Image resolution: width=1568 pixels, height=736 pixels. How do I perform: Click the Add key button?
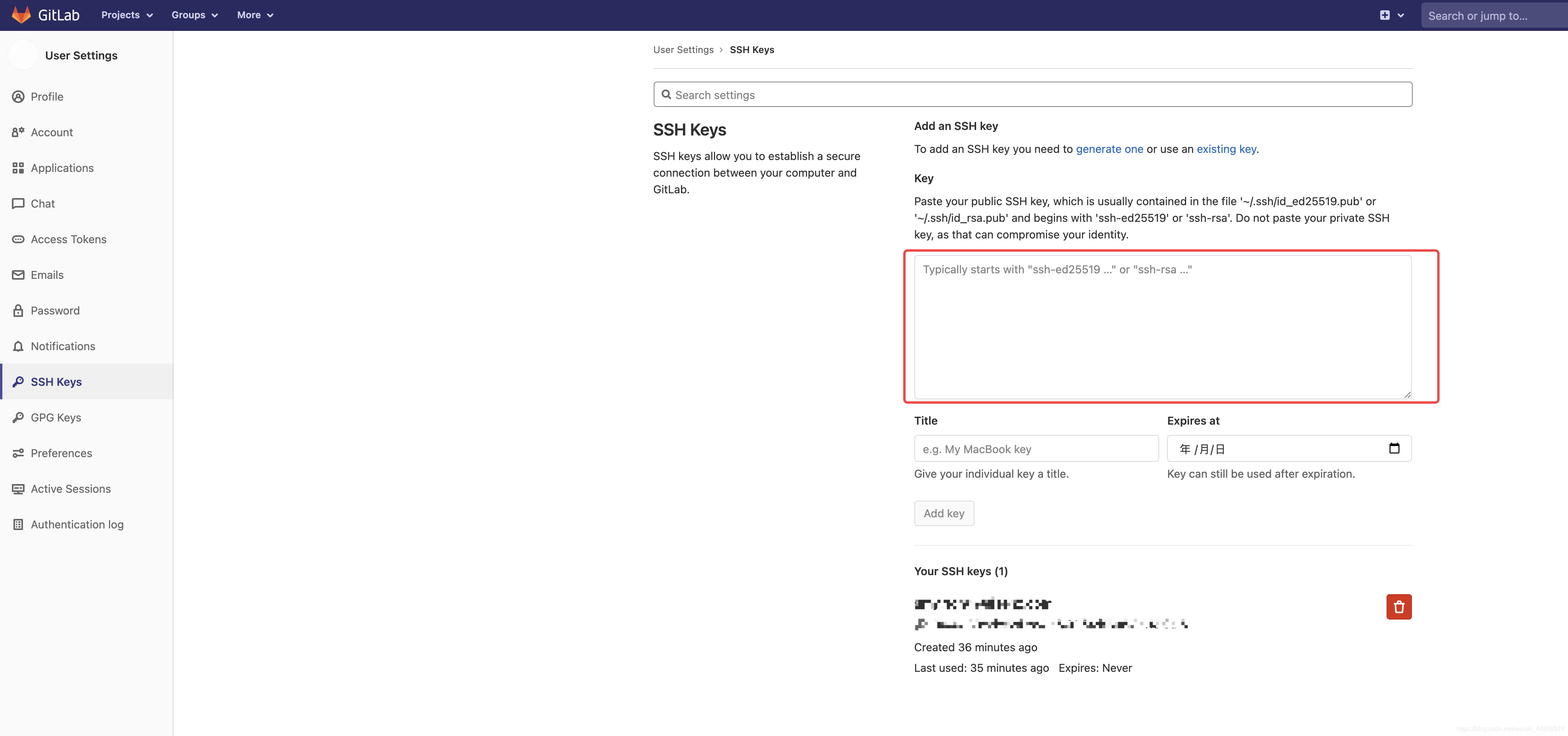944,513
